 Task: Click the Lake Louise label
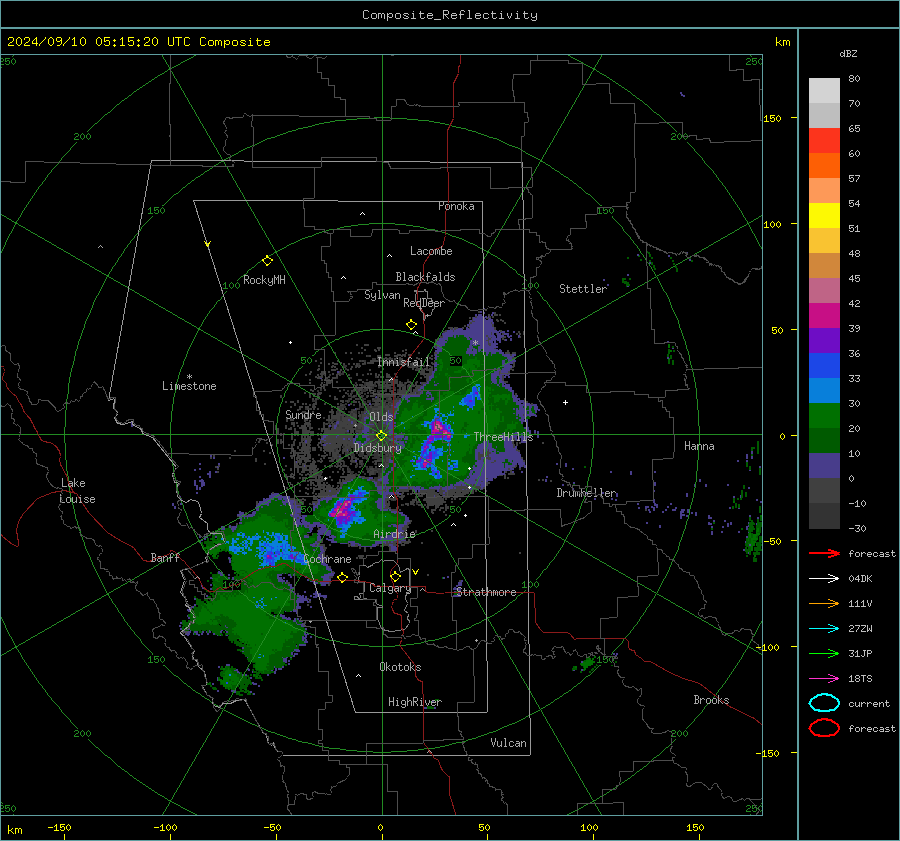coord(78,491)
